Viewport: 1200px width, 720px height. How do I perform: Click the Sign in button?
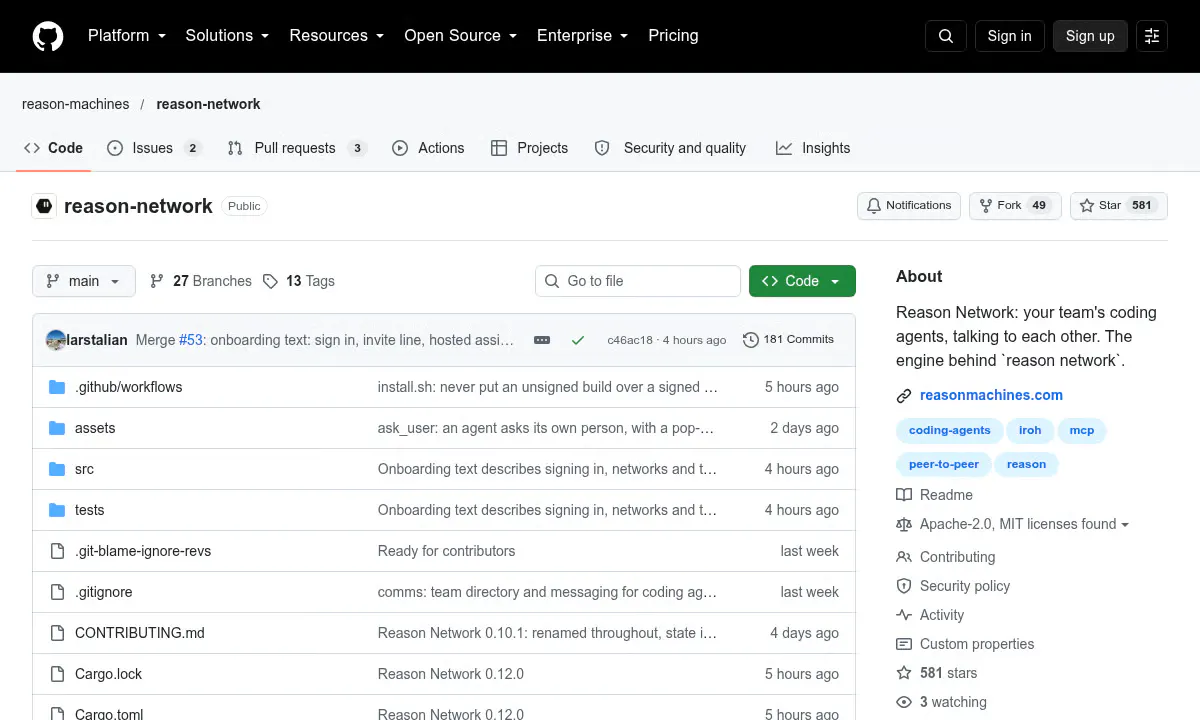(1009, 36)
